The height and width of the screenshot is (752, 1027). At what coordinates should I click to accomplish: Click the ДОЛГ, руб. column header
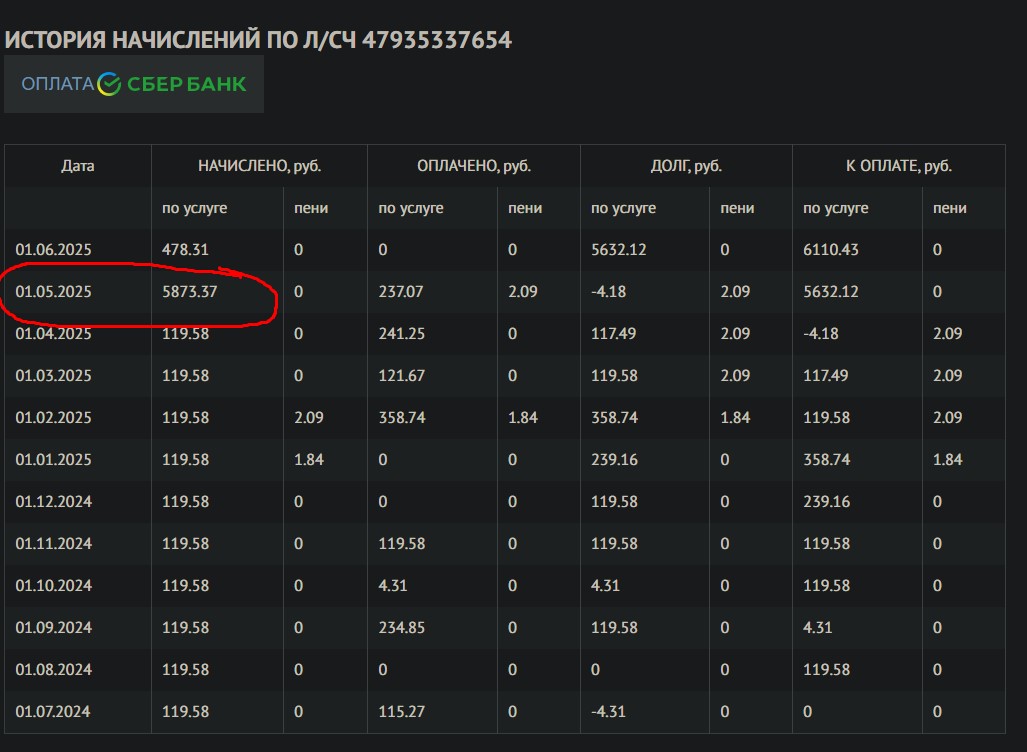pos(686,166)
